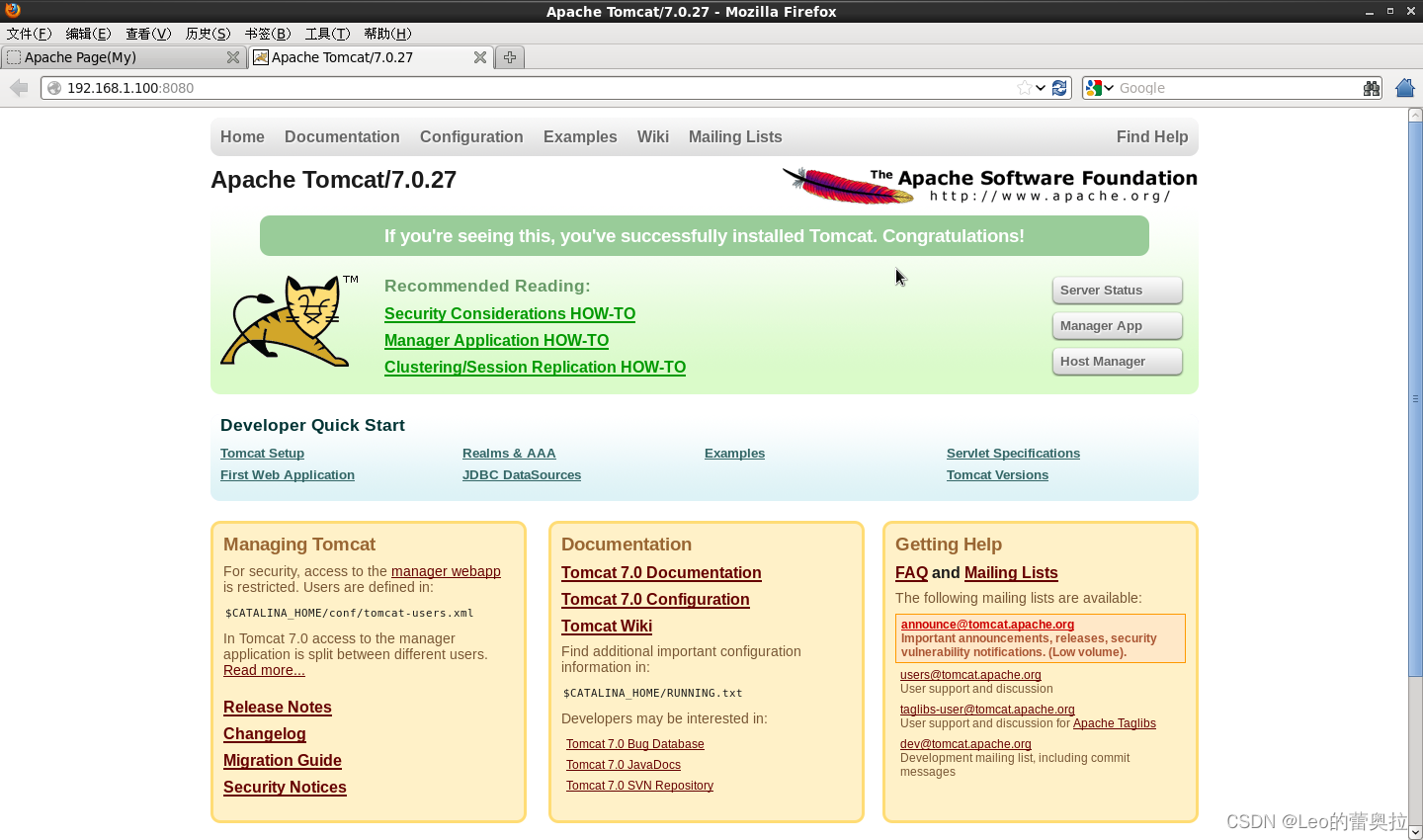Open the Realms & AAA link

click(x=509, y=453)
